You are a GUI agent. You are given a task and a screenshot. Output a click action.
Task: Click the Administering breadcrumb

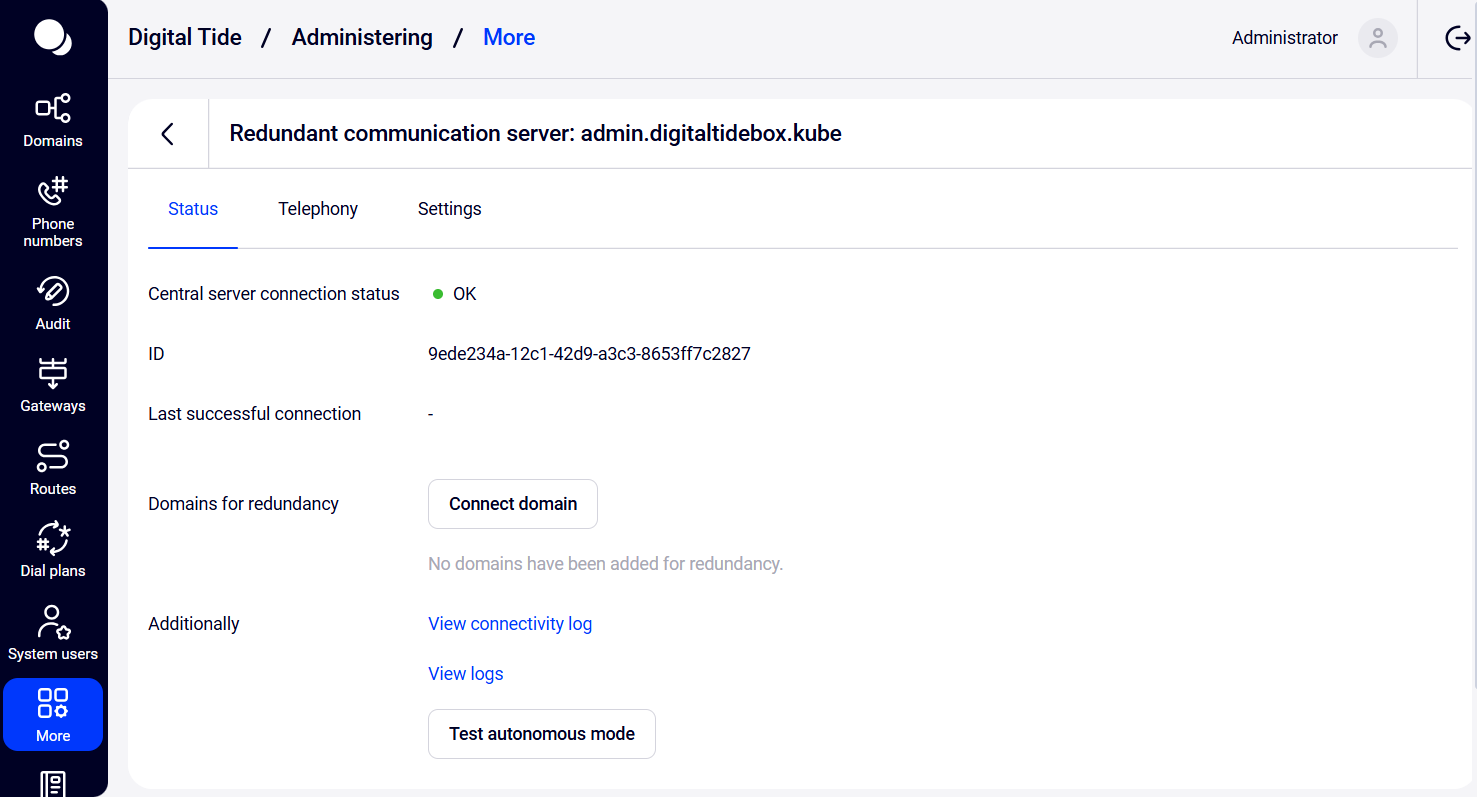pos(362,38)
